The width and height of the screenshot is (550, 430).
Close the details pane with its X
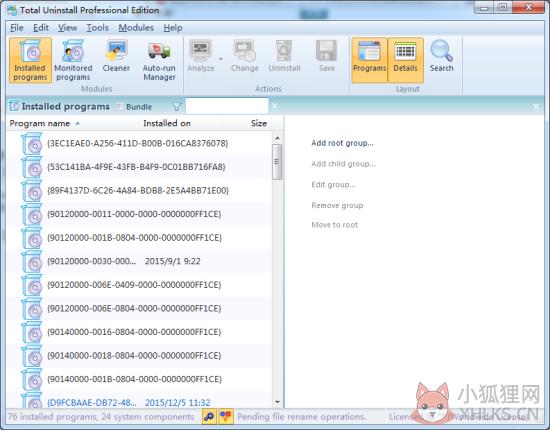[x=536, y=107]
